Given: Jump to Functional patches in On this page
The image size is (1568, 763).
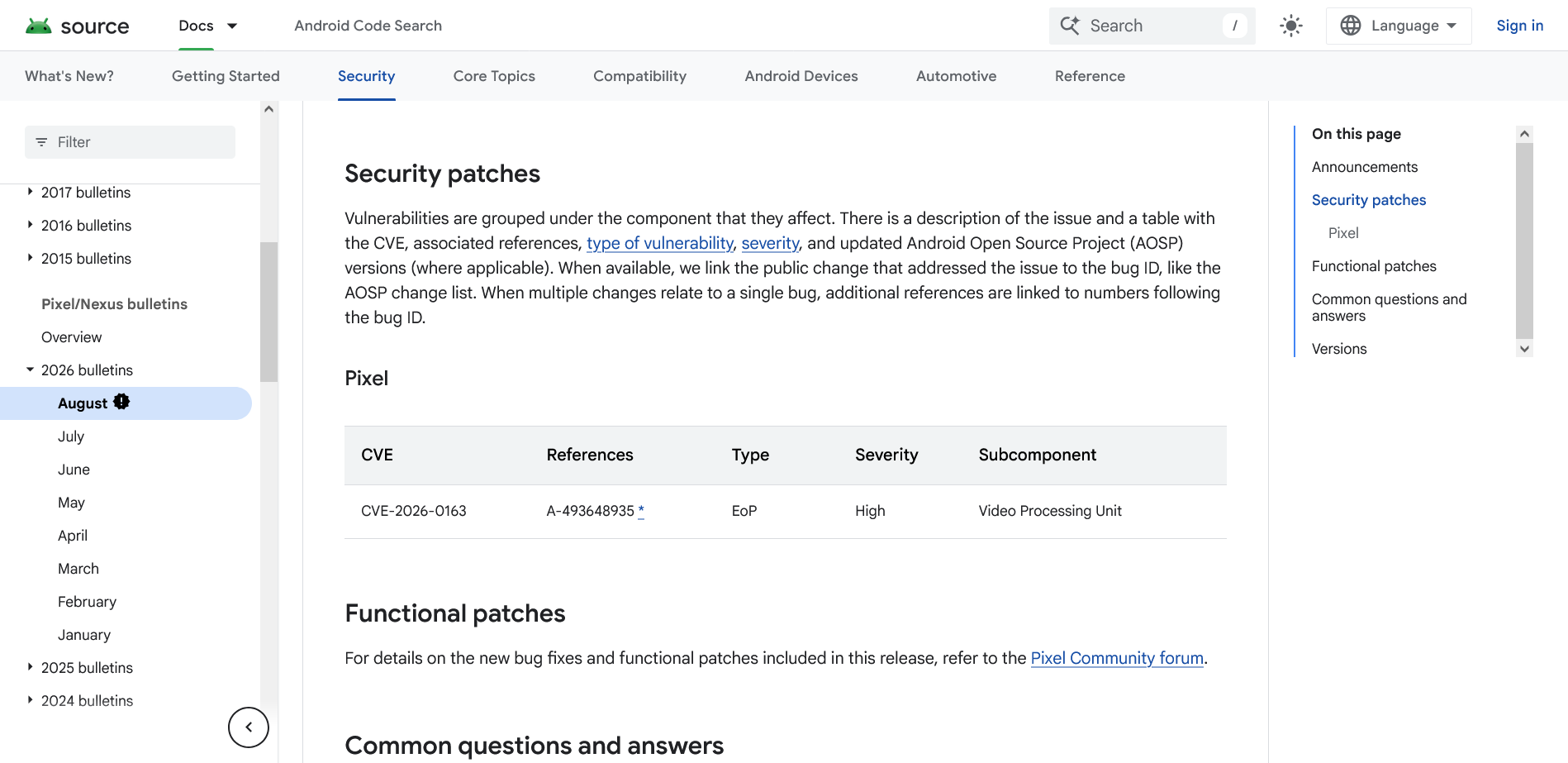Looking at the screenshot, I should pos(1374,266).
